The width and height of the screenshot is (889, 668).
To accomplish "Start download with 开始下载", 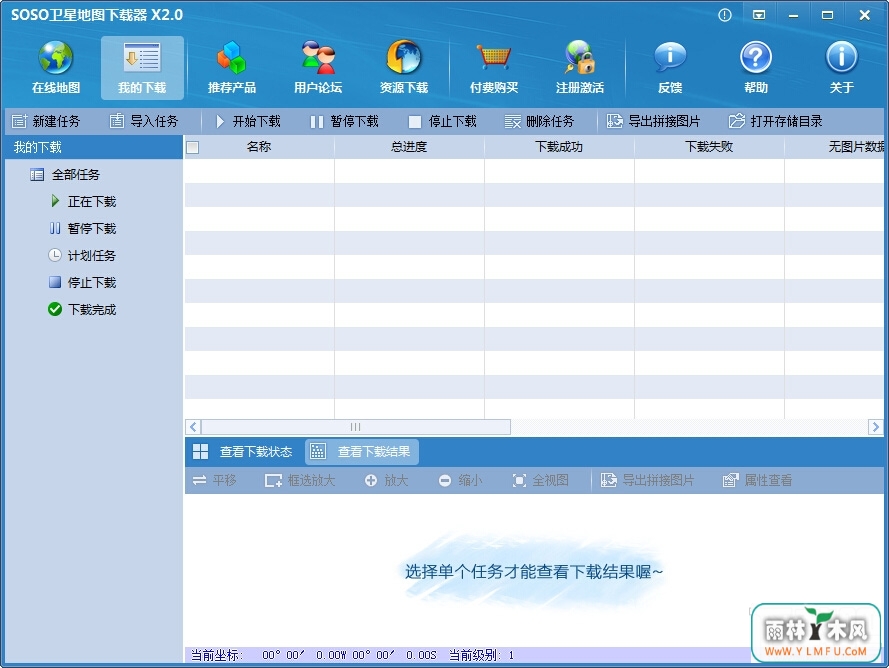I will tap(248, 121).
